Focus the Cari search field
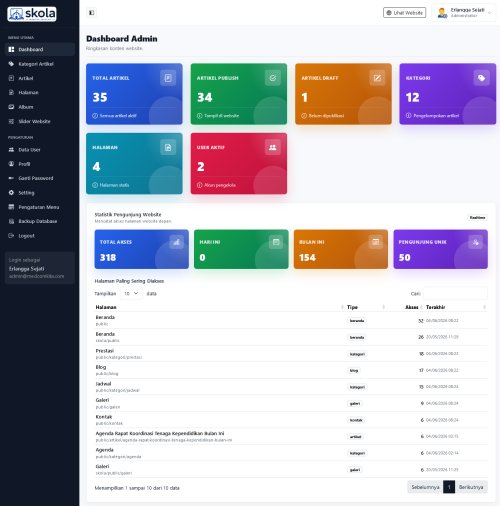Screen dimensions: 500x506 [455, 294]
